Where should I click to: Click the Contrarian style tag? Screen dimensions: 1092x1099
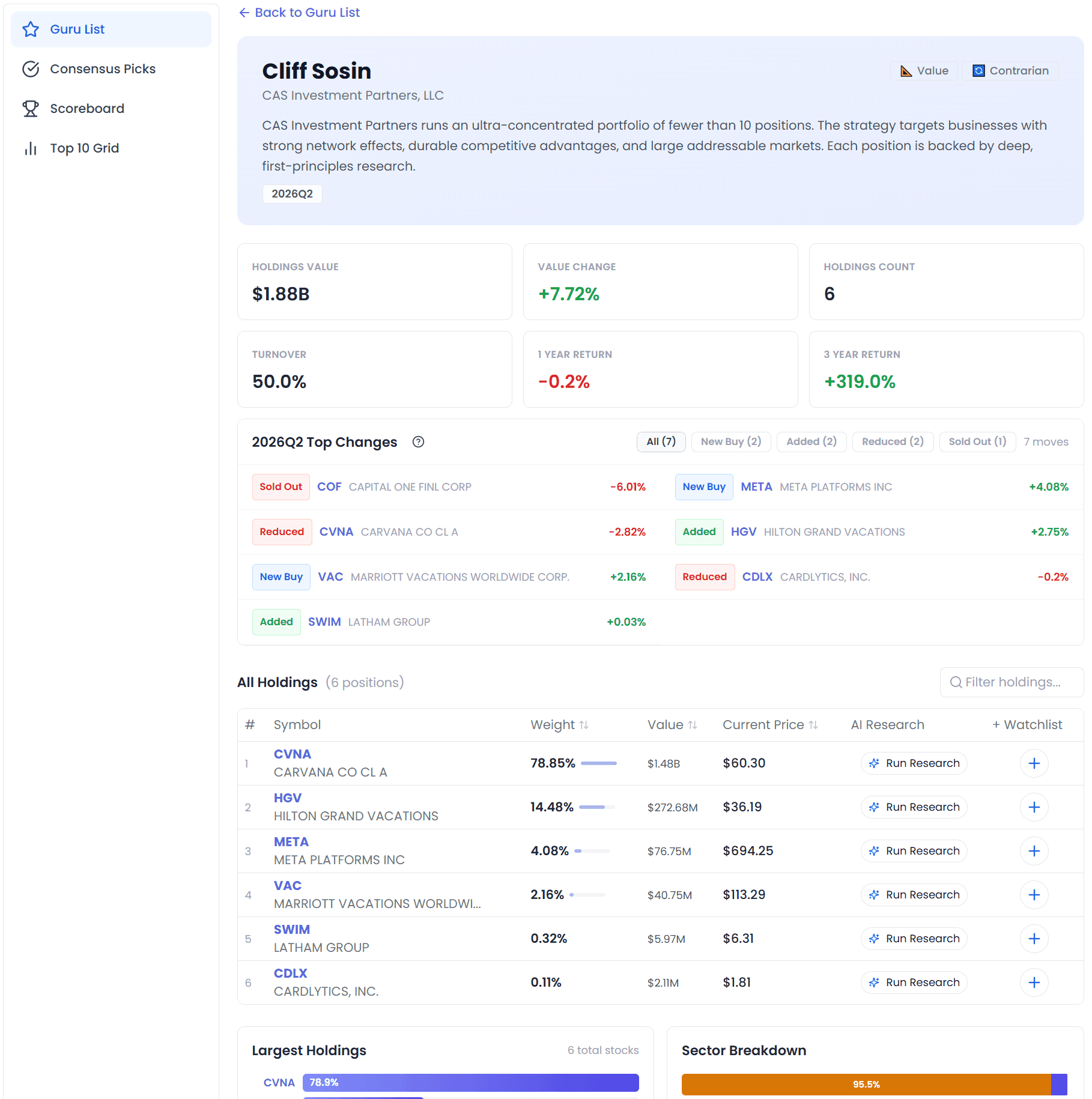pos(1010,71)
